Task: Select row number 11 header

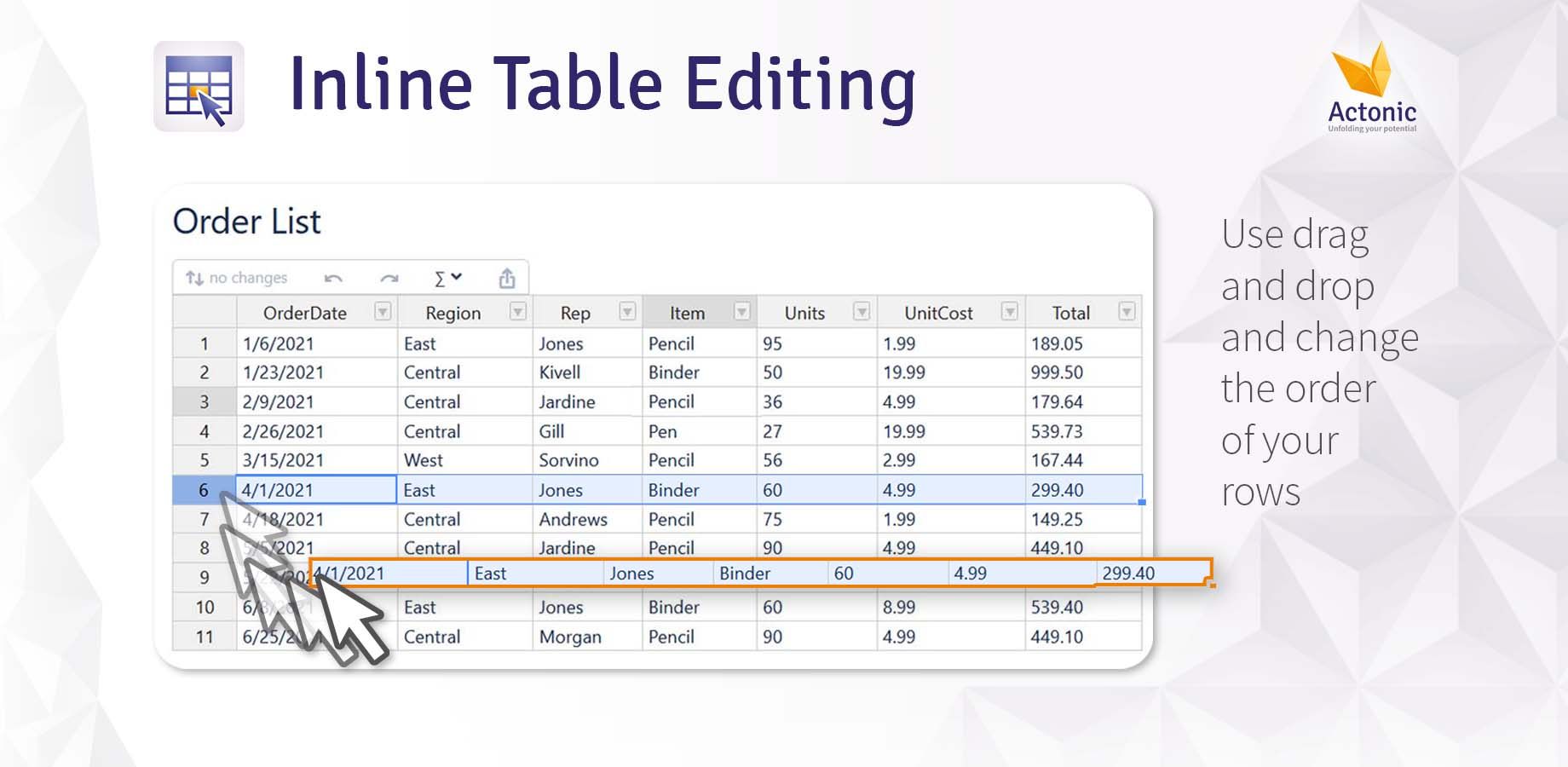Action: (205, 637)
